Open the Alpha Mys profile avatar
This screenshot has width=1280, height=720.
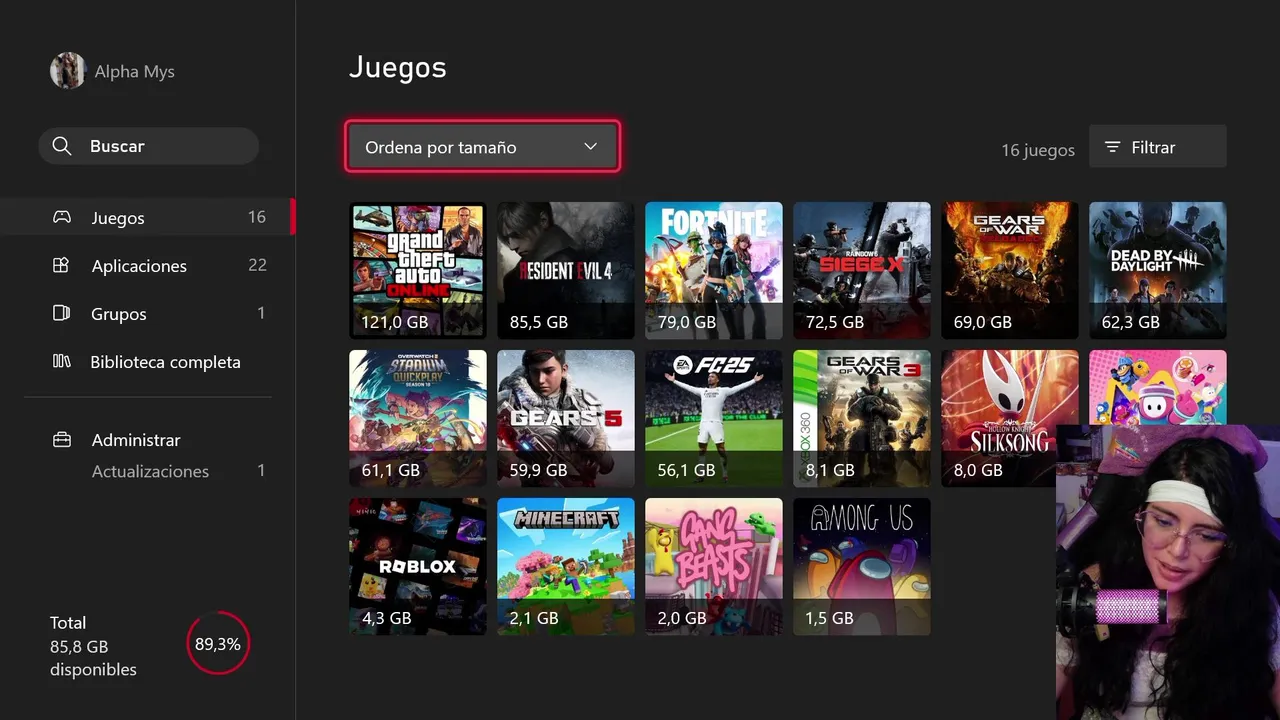click(x=68, y=71)
